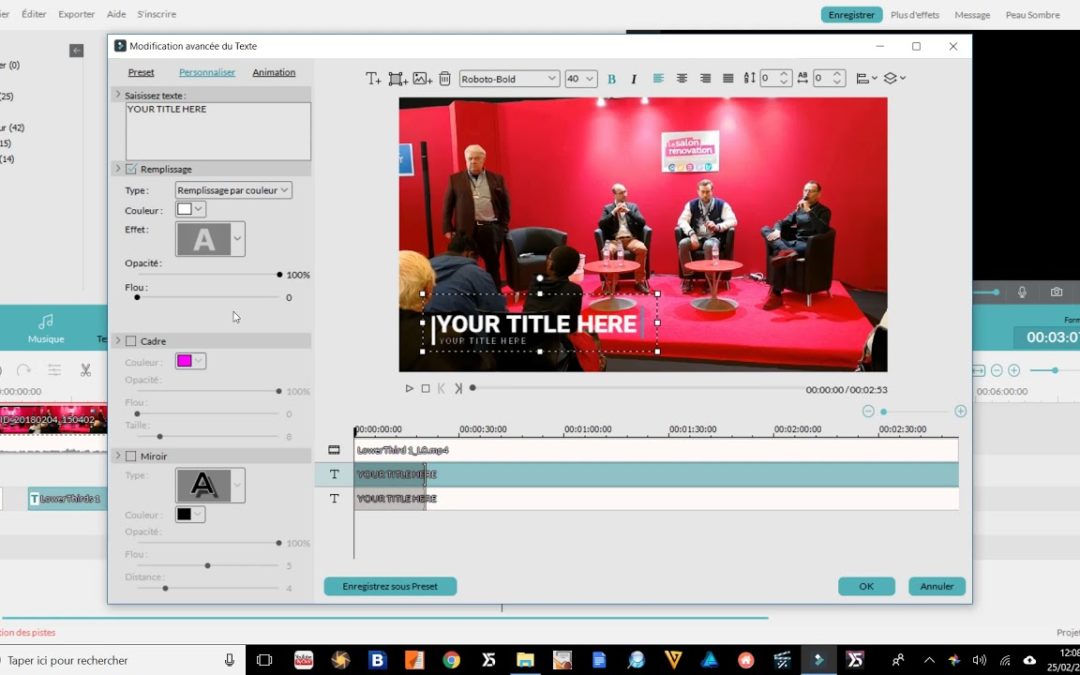Delete the text via the trash icon

click(444, 78)
